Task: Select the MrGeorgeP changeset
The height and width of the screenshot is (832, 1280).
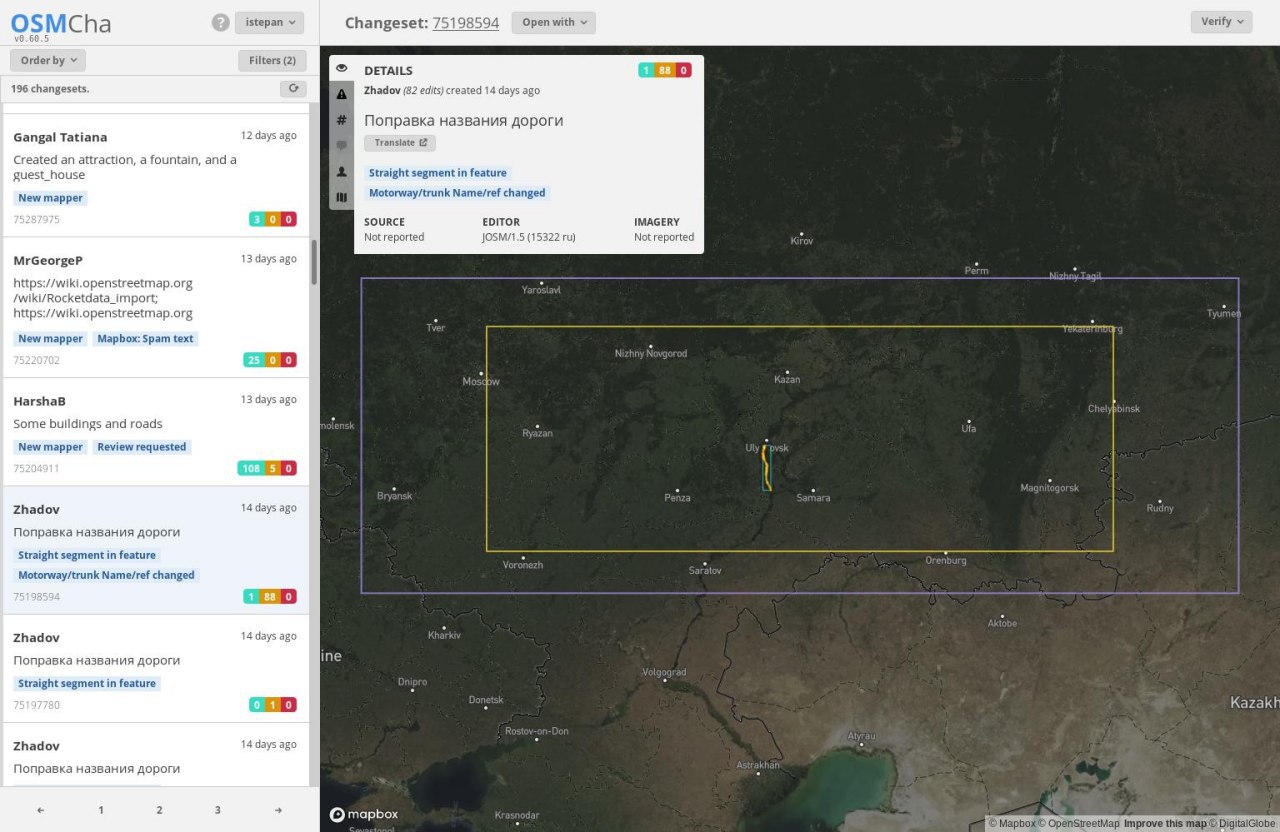Action: pyautogui.click(x=155, y=308)
